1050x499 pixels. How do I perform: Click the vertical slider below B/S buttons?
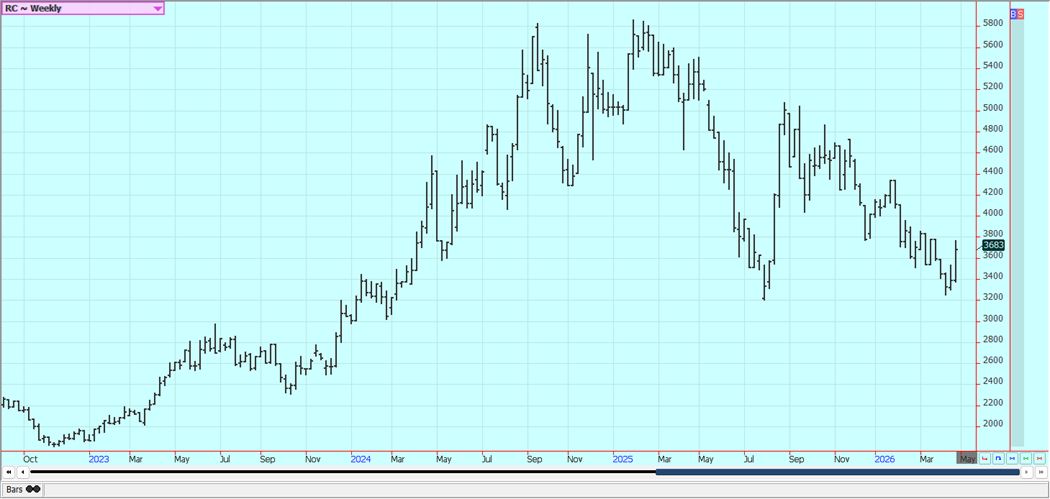pyautogui.click(x=1017, y=230)
